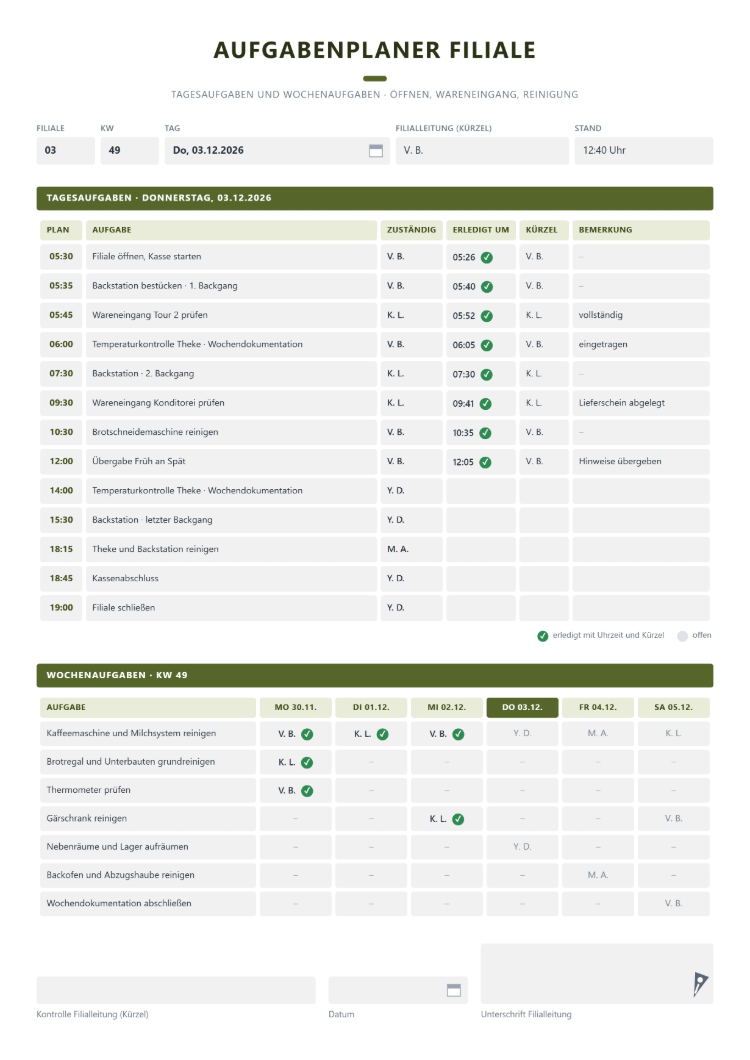Click the ERLEDIGT UM column header
Screen dimensions: 750x1060
tap(481, 230)
